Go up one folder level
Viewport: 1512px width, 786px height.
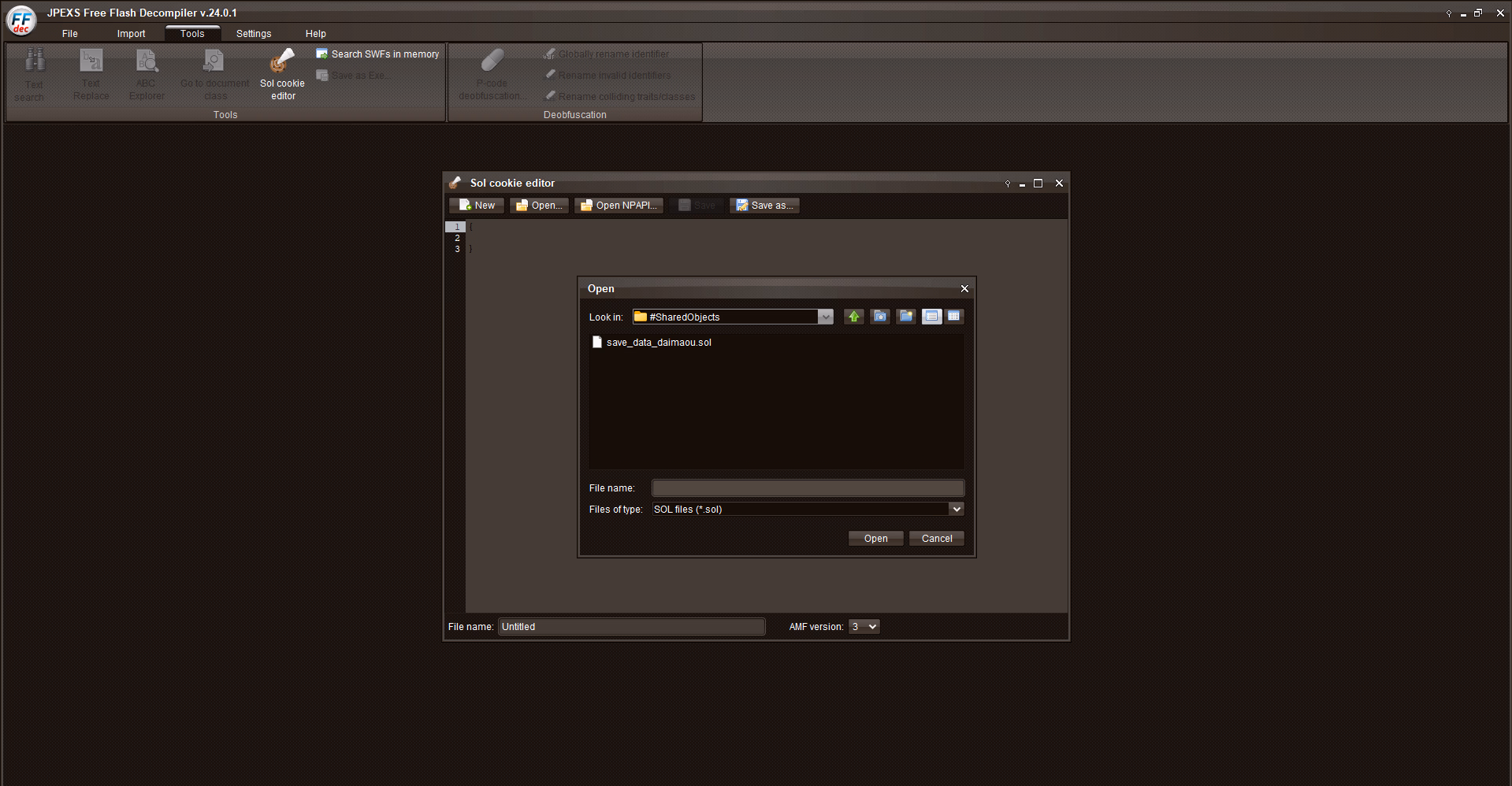pos(853,317)
